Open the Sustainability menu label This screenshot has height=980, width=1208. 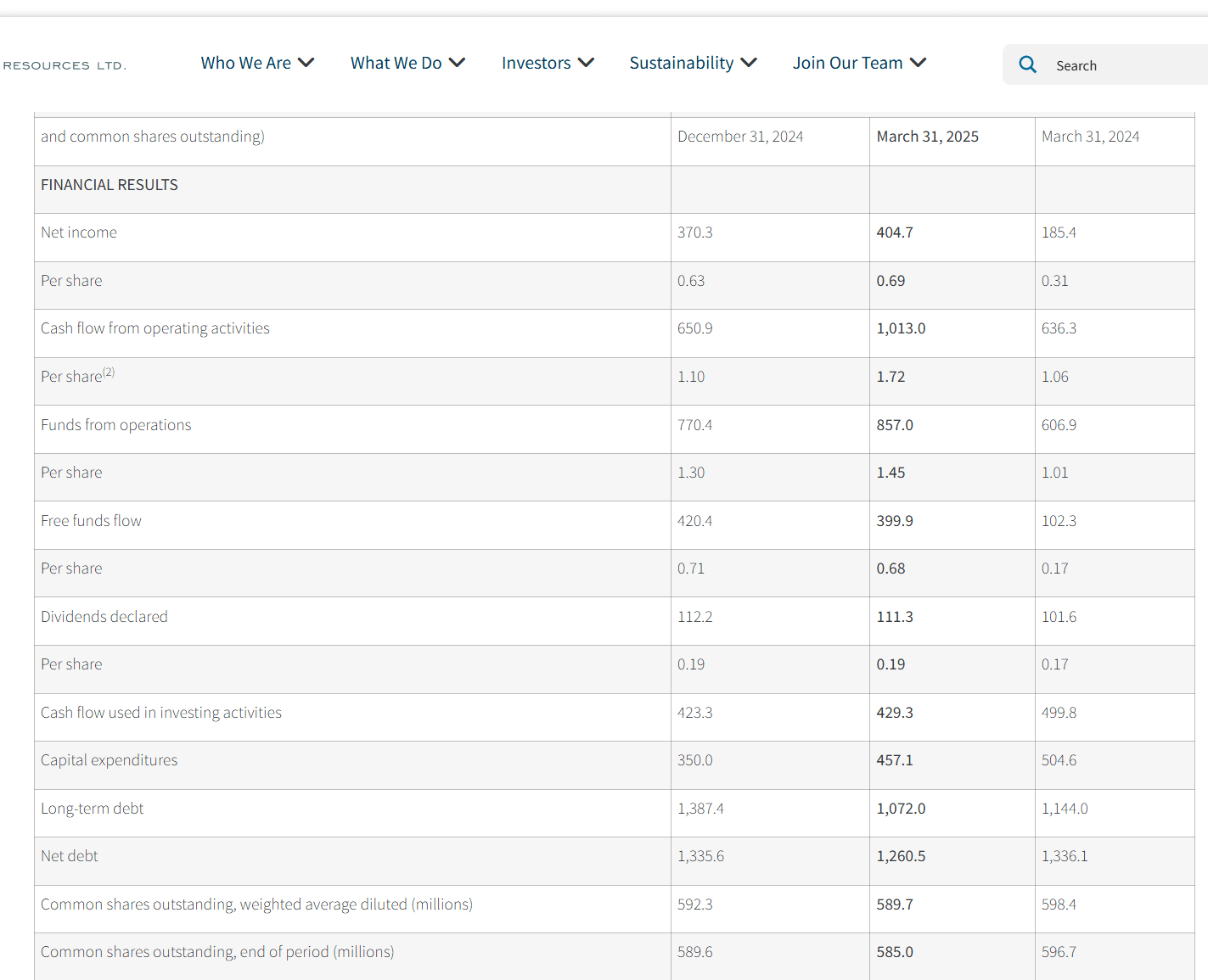tap(681, 63)
